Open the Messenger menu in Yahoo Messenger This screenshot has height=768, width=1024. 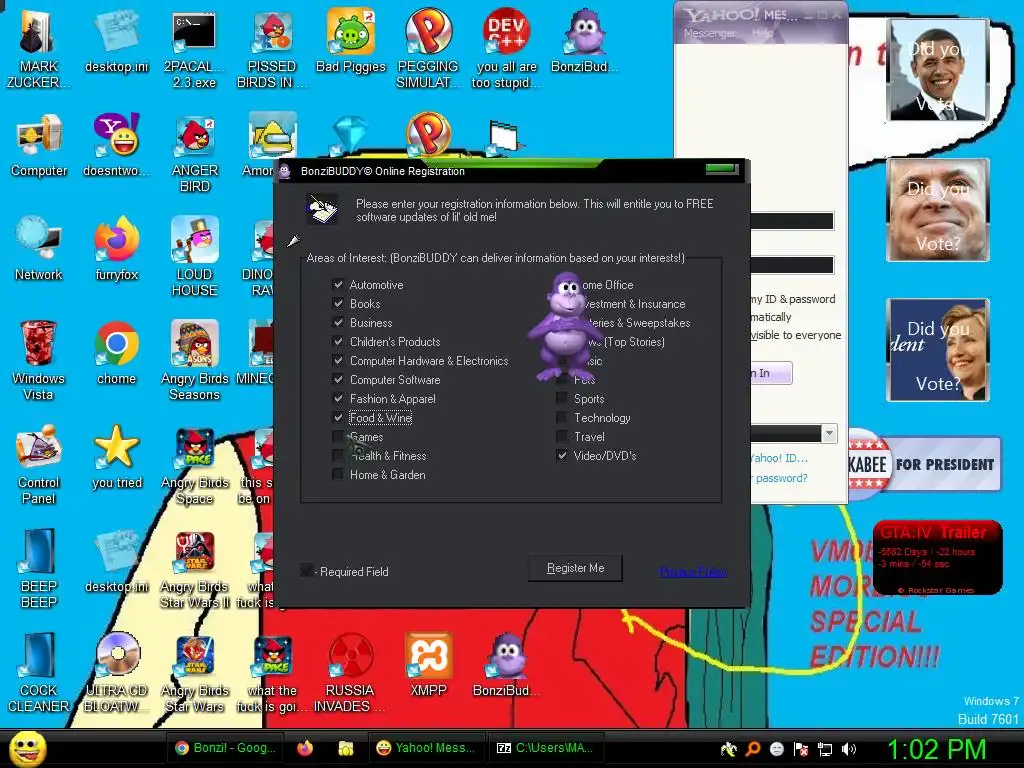tap(709, 33)
